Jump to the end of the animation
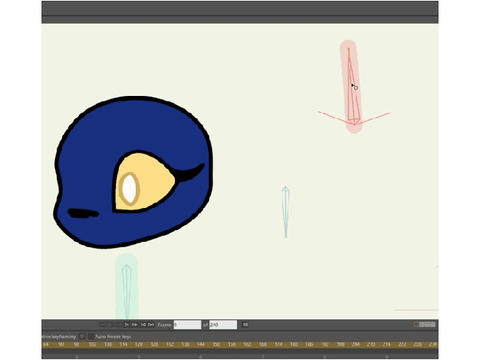The height and width of the screenshot is (360, 480). click(x=151, y=325)
